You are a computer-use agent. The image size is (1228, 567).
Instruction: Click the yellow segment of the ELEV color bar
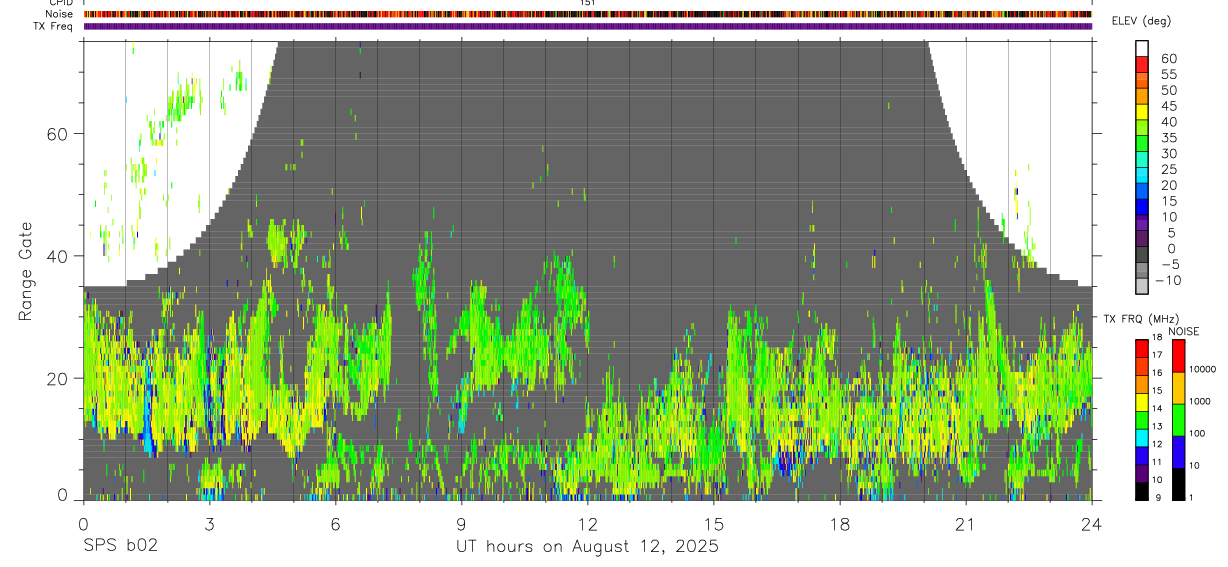coord(1142,111)
